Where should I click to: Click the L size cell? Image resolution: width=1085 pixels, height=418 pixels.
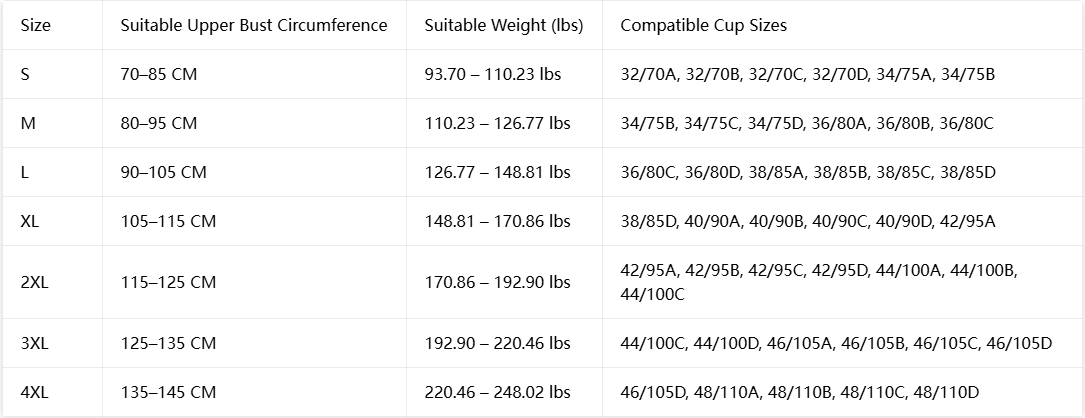pos(25,172)
